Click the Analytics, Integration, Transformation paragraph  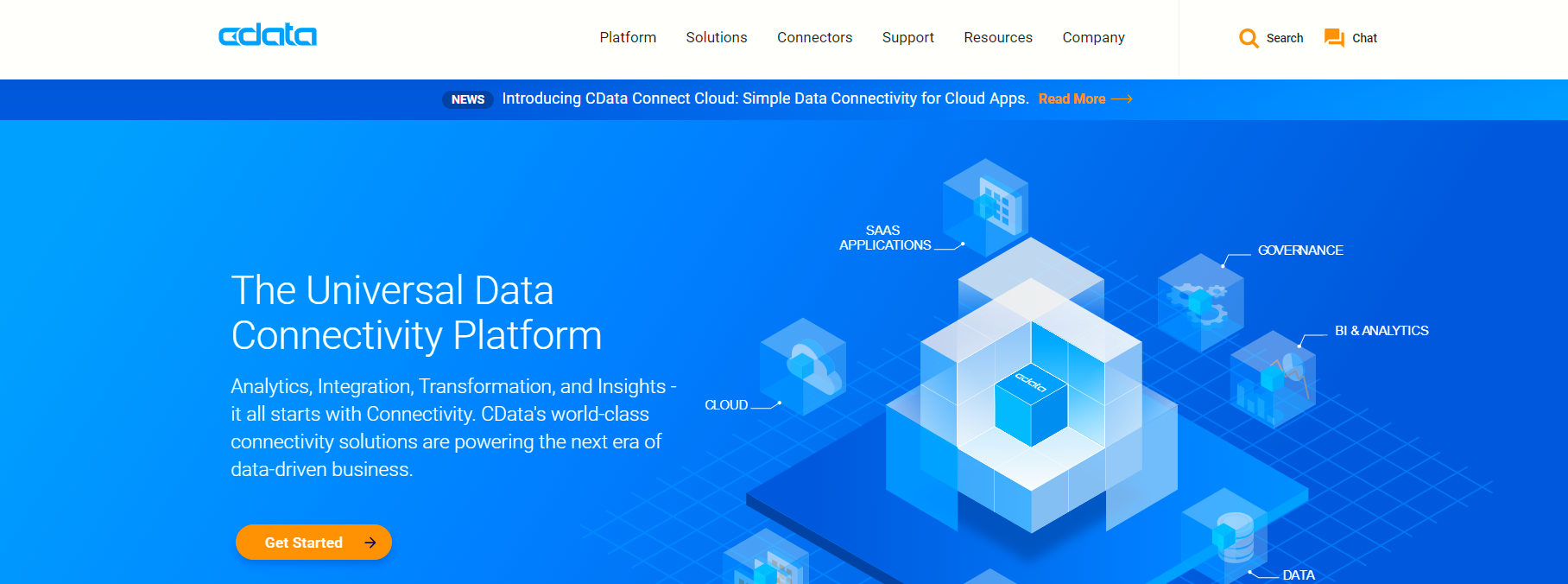453,428
